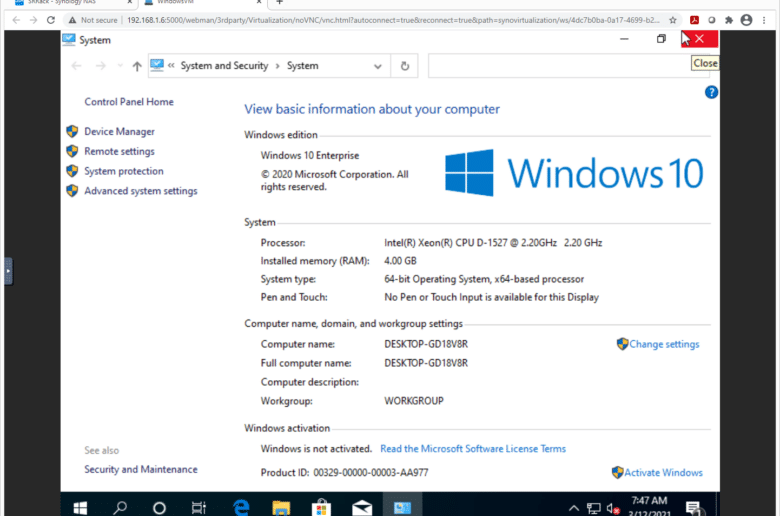The image size is (780, 516).
Task: Expand the noVNC side control panel handle
Action: coord(8,271)
